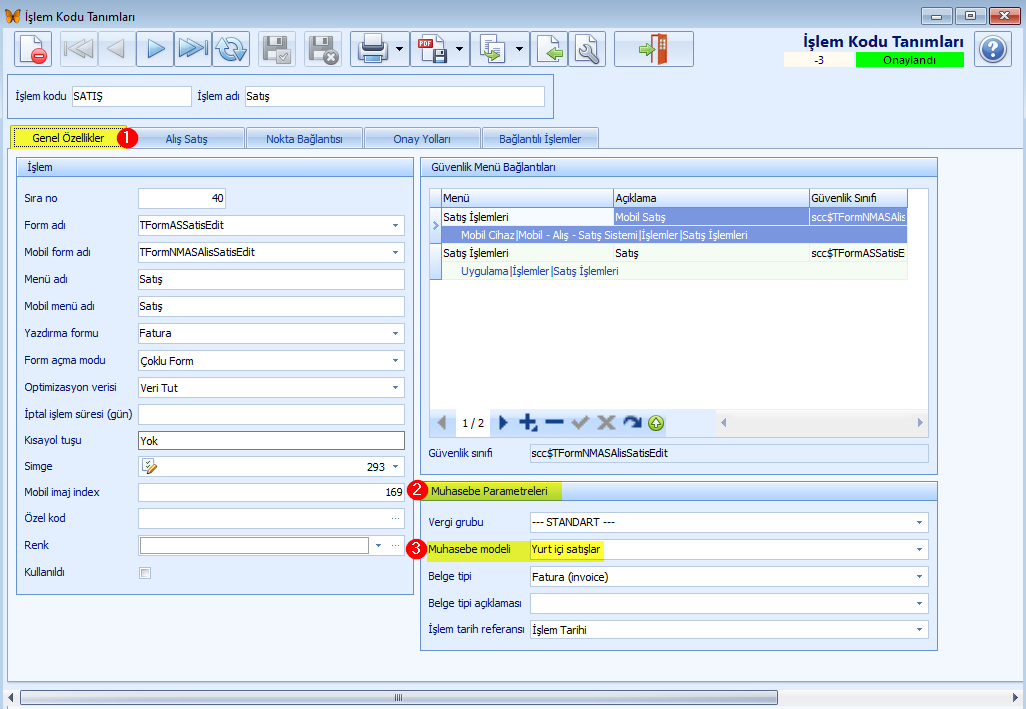Open the Onay Yolları tab

[x=422, y=139]
